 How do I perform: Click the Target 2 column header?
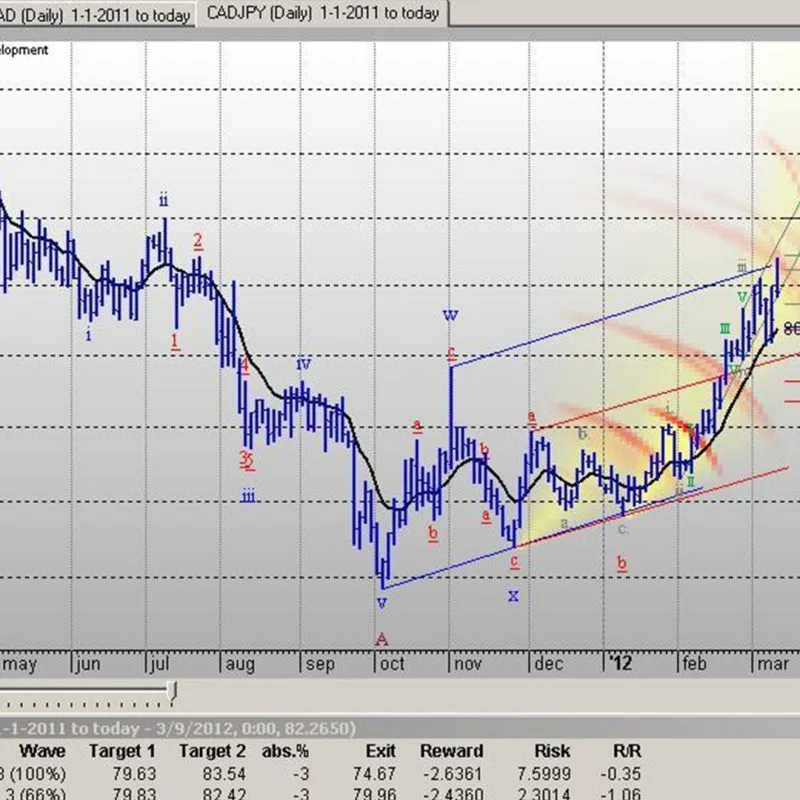pos(212,751)
